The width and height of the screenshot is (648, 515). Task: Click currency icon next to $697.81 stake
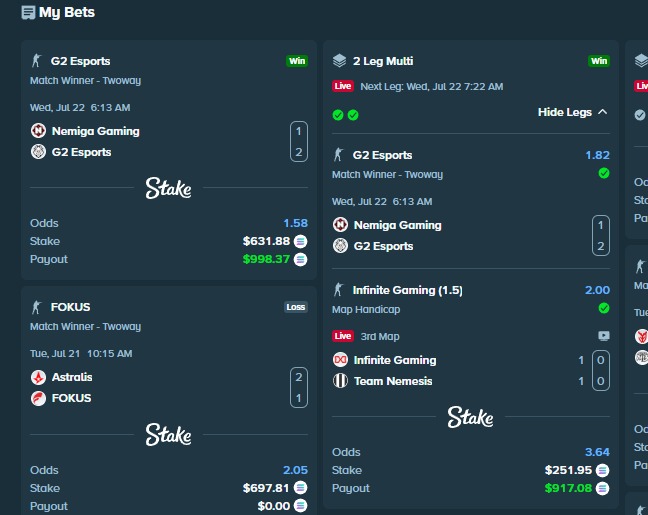(x=300, y=488)
